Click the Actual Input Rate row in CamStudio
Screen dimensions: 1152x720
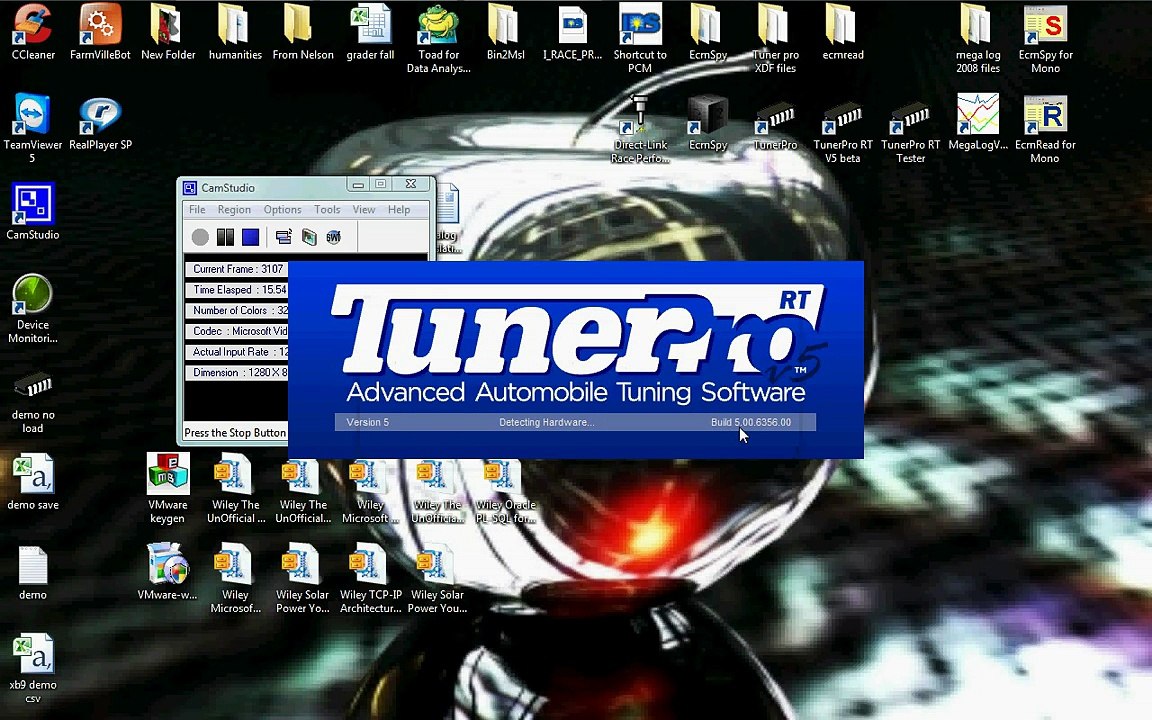coord(237,351)
